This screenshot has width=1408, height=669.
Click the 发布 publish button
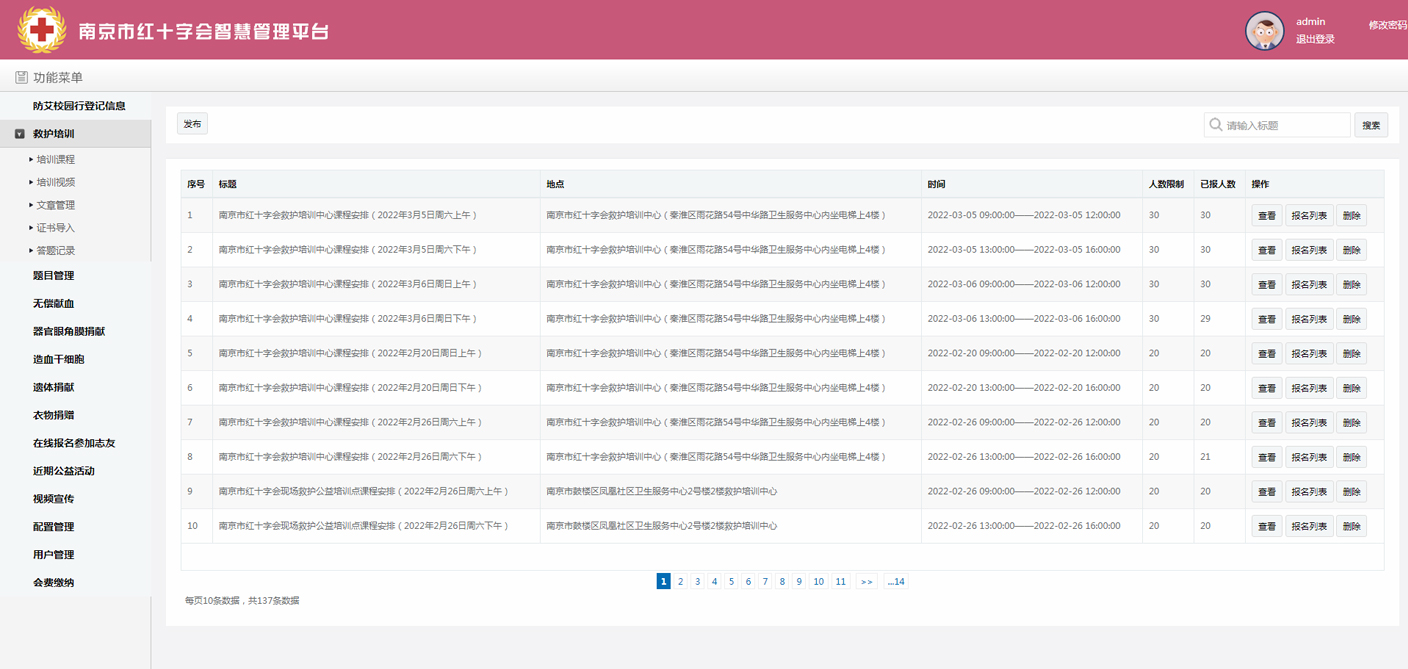(192, 124)
